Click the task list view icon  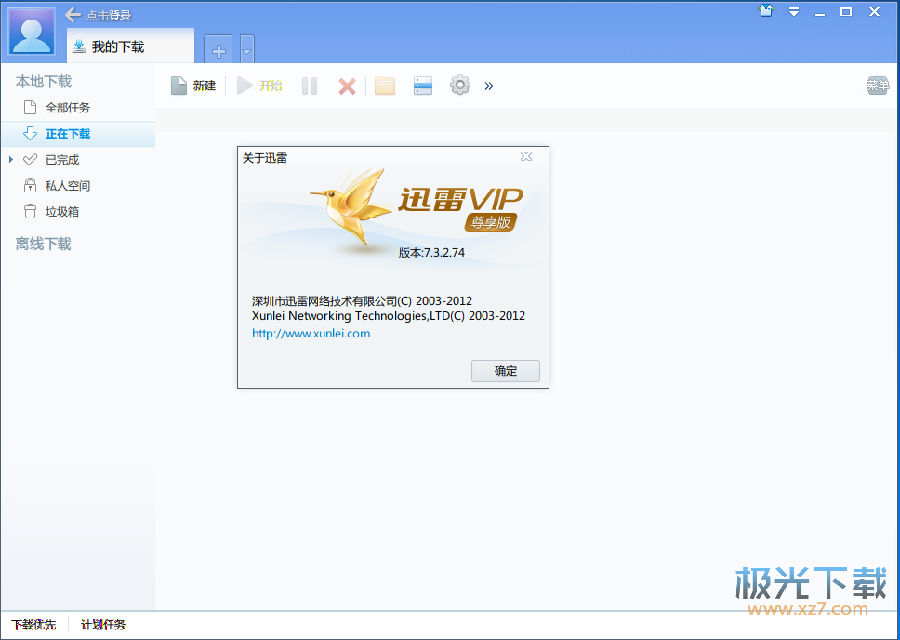click(x=423, y=86)
